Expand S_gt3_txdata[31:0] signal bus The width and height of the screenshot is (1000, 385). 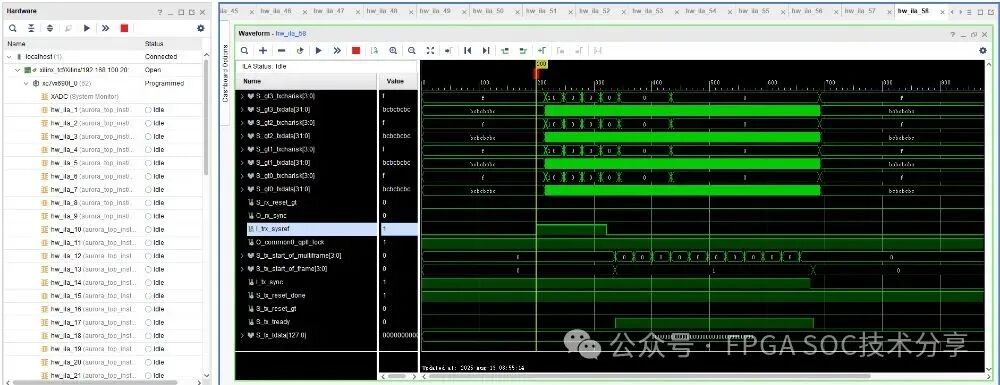[242, 110]
